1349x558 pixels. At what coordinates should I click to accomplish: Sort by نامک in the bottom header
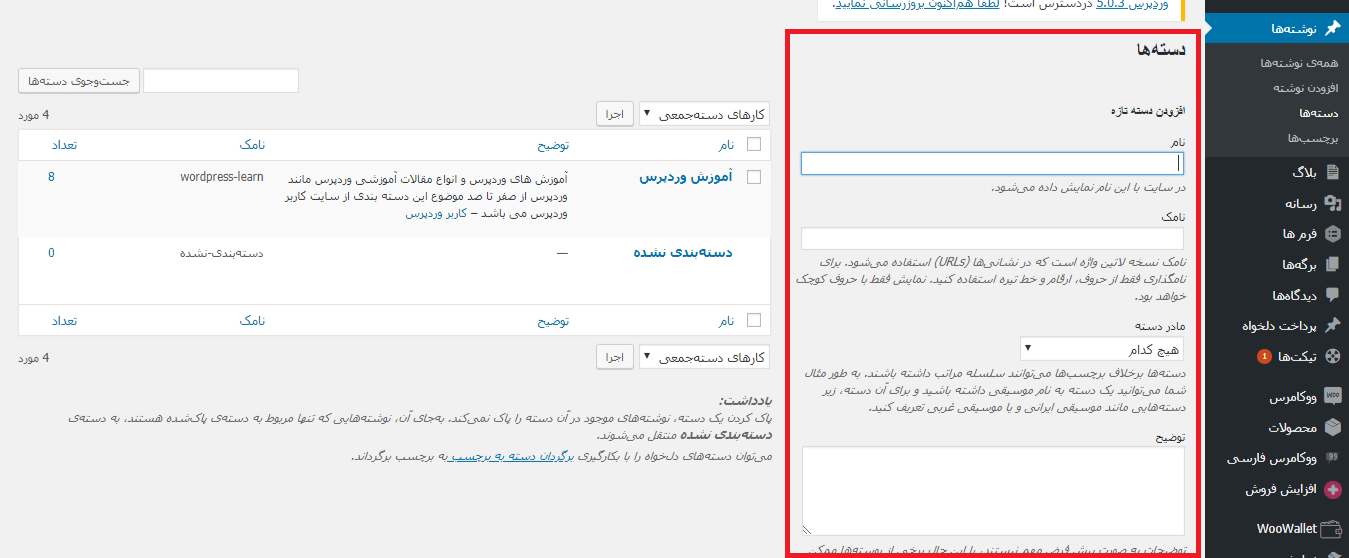tap(251, 321)
